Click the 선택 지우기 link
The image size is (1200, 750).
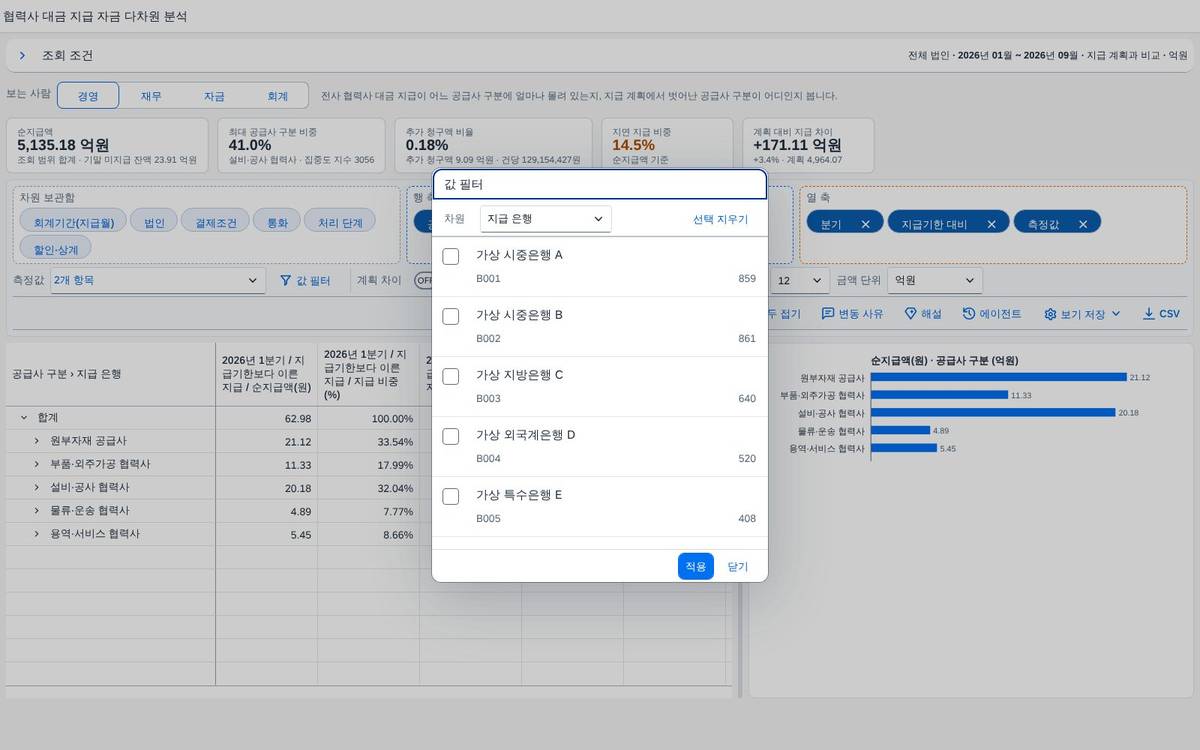[x=720, y=219]
